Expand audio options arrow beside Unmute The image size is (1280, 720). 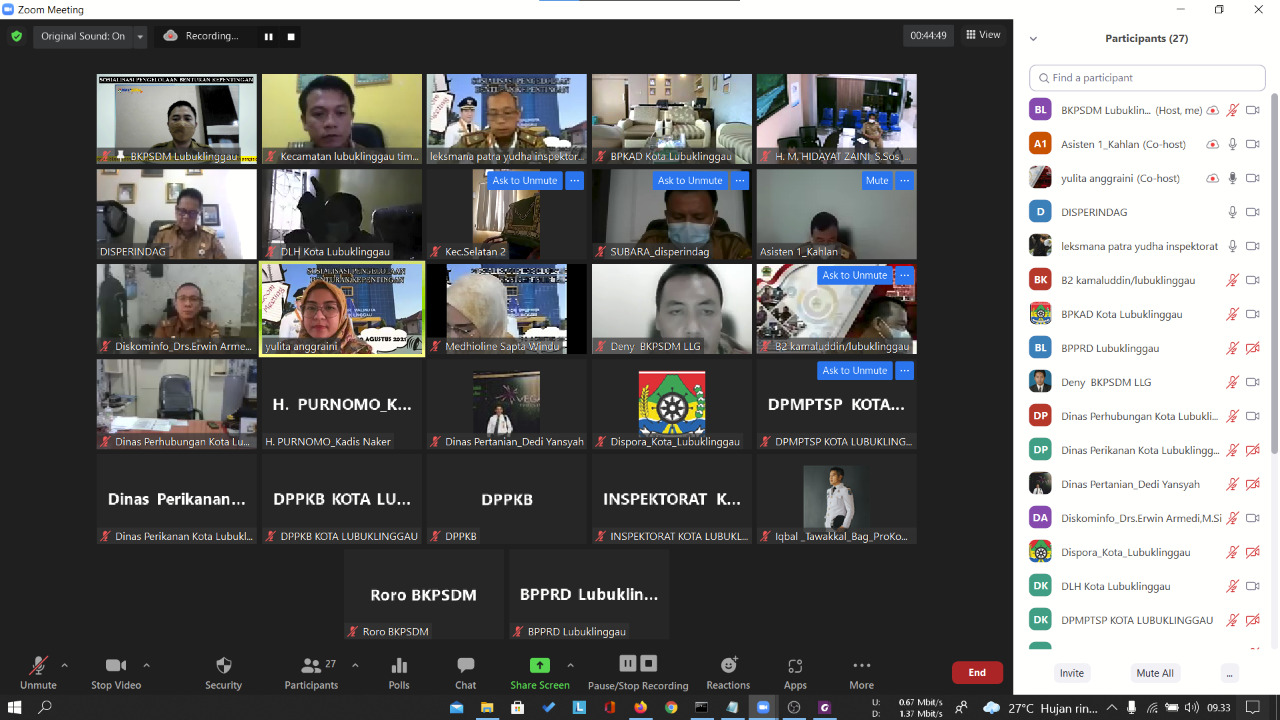click(x=65, y=665)
